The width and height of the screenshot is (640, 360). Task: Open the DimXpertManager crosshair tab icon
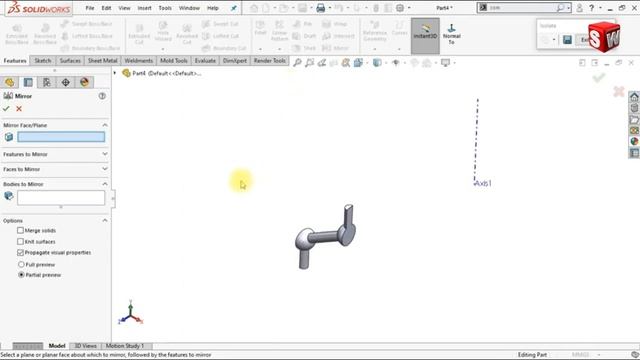click(65, 82)
